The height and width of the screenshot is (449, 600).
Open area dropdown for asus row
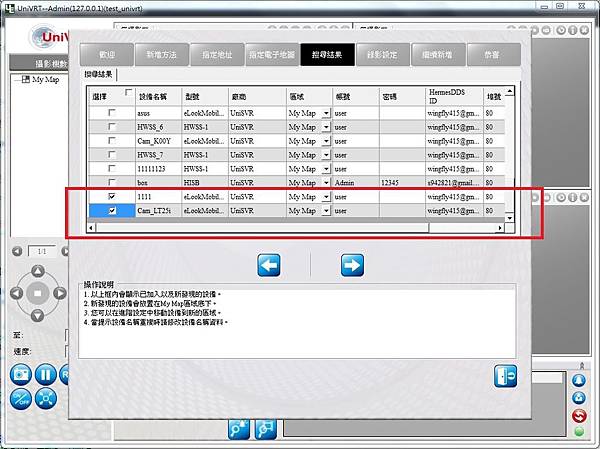point(326,113)
